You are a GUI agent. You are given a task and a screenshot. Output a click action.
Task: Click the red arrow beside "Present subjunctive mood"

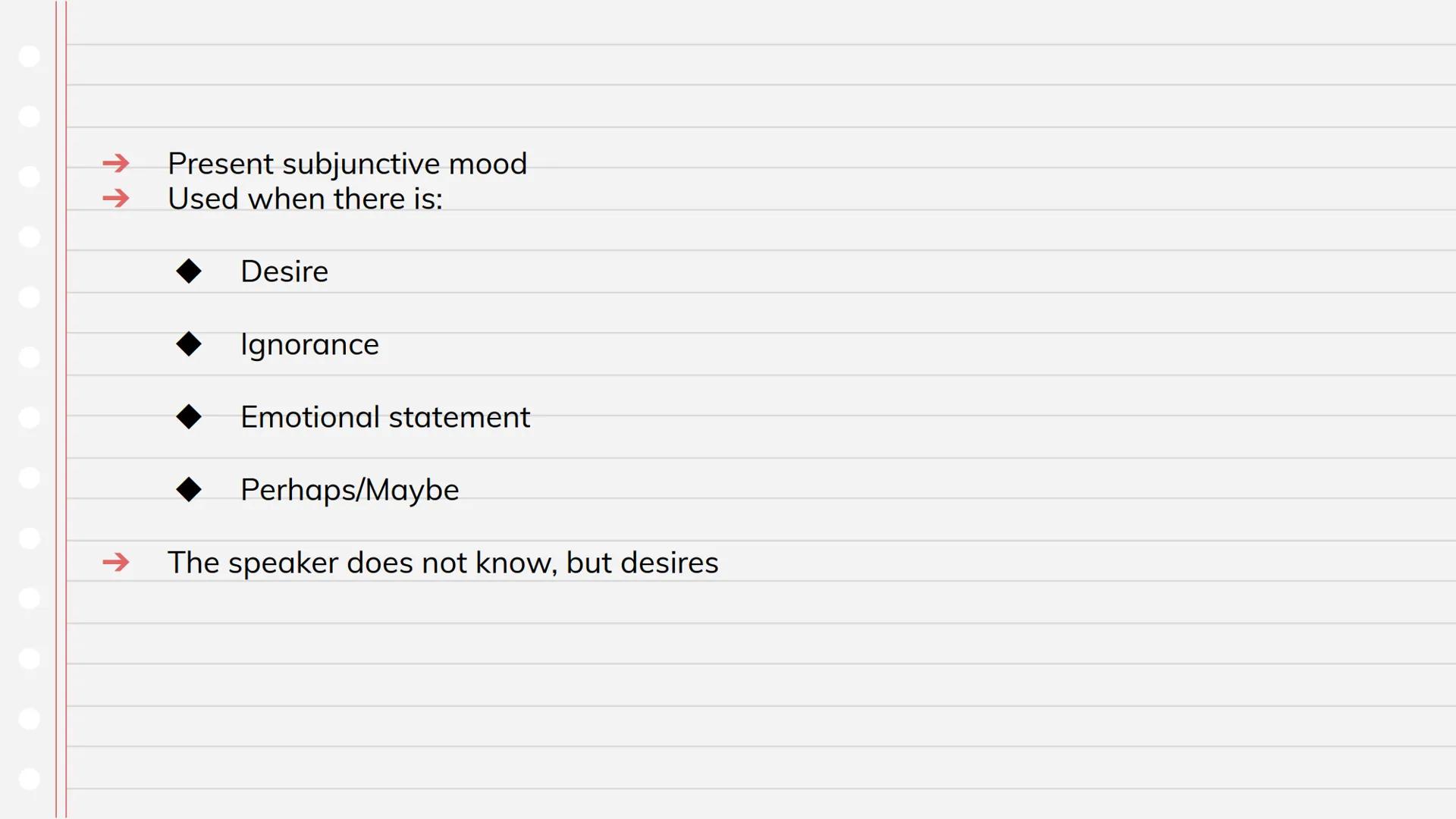[x=116, y=163]
